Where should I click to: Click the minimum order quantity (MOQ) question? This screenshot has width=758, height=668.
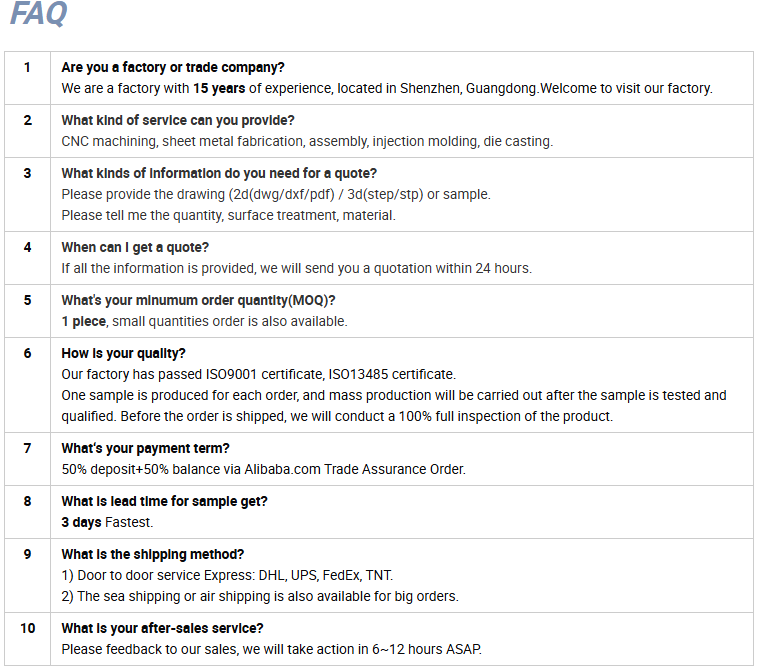tap(198, 301)
